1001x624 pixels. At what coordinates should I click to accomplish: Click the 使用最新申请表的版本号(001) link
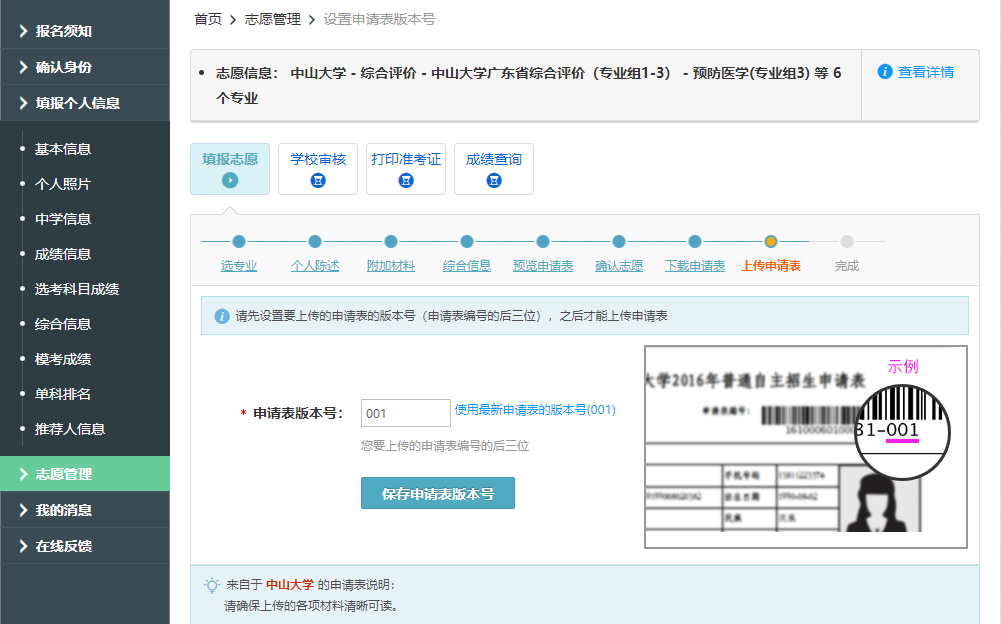(535, 409)
